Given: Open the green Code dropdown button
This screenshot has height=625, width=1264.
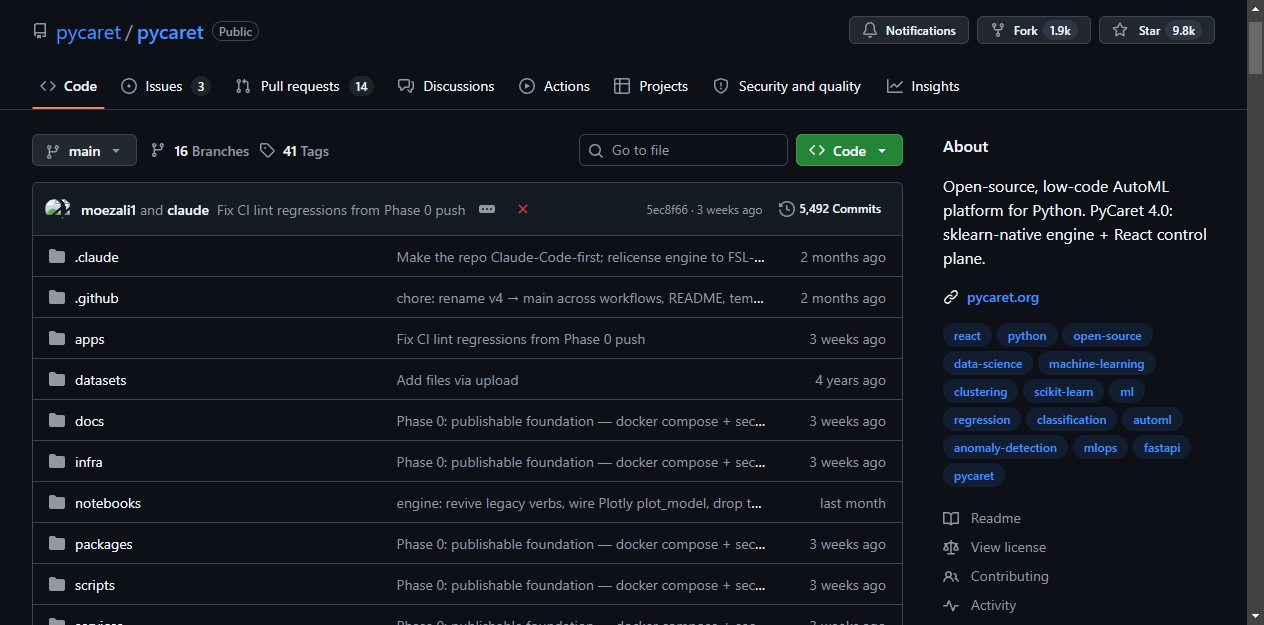Looking at the screenshot, I should click(x=849, y=150).
